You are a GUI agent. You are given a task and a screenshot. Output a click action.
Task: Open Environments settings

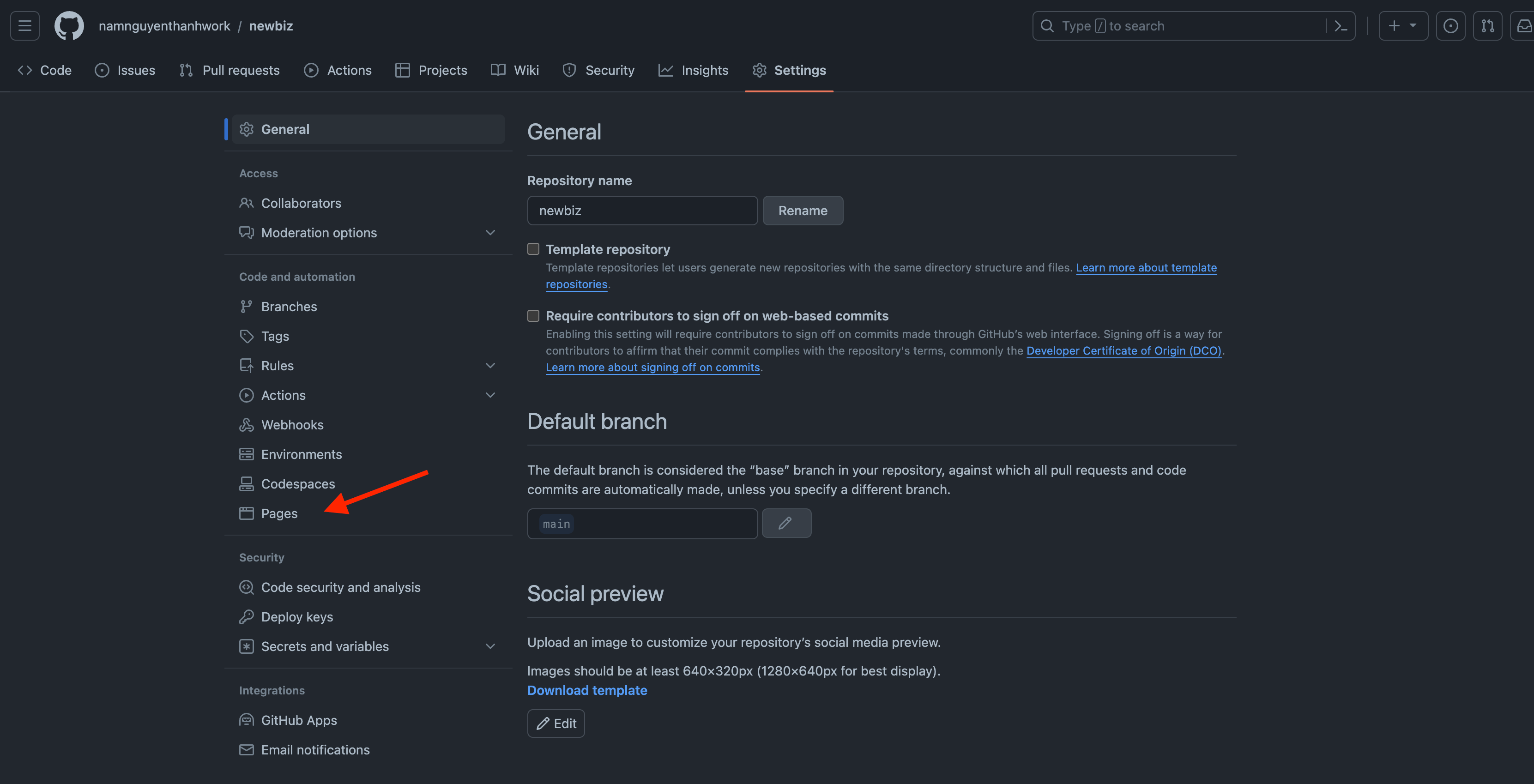pos(368,454)
